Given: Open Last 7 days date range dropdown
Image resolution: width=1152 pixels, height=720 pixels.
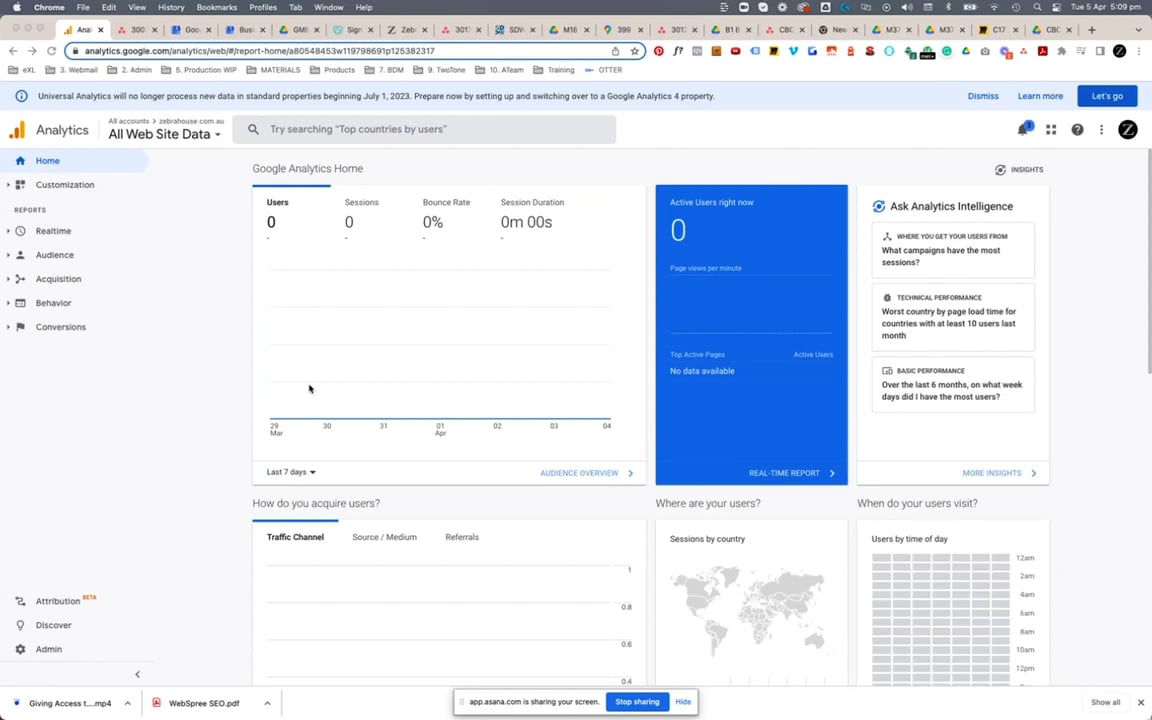Looking at the screenshot, I should [x=291, y=472].
